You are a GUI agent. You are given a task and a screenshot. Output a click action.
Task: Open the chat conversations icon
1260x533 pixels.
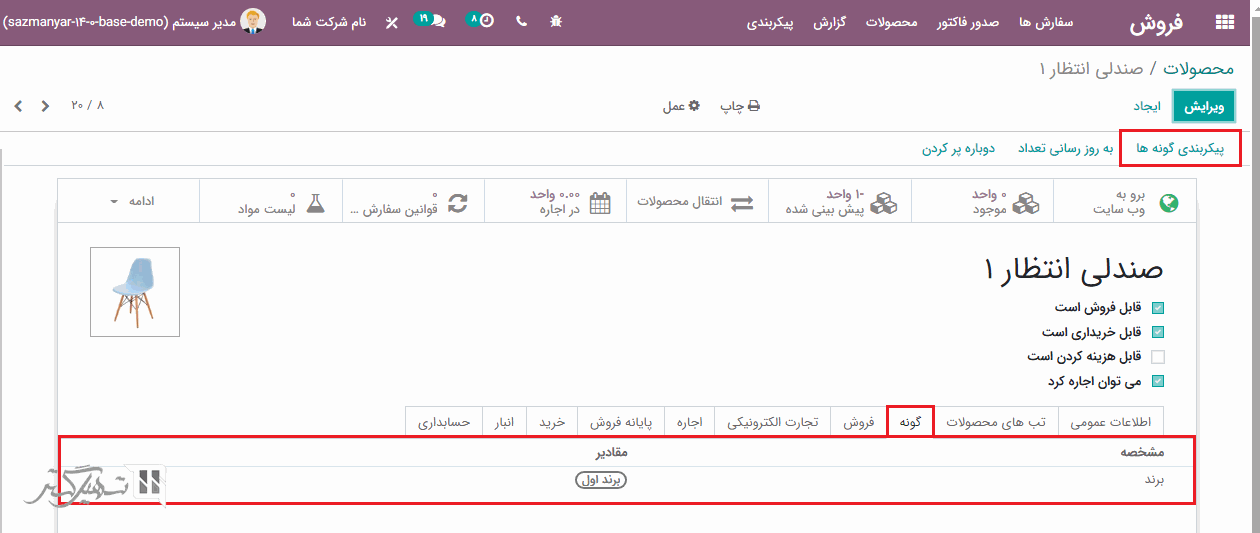point(431,20)
